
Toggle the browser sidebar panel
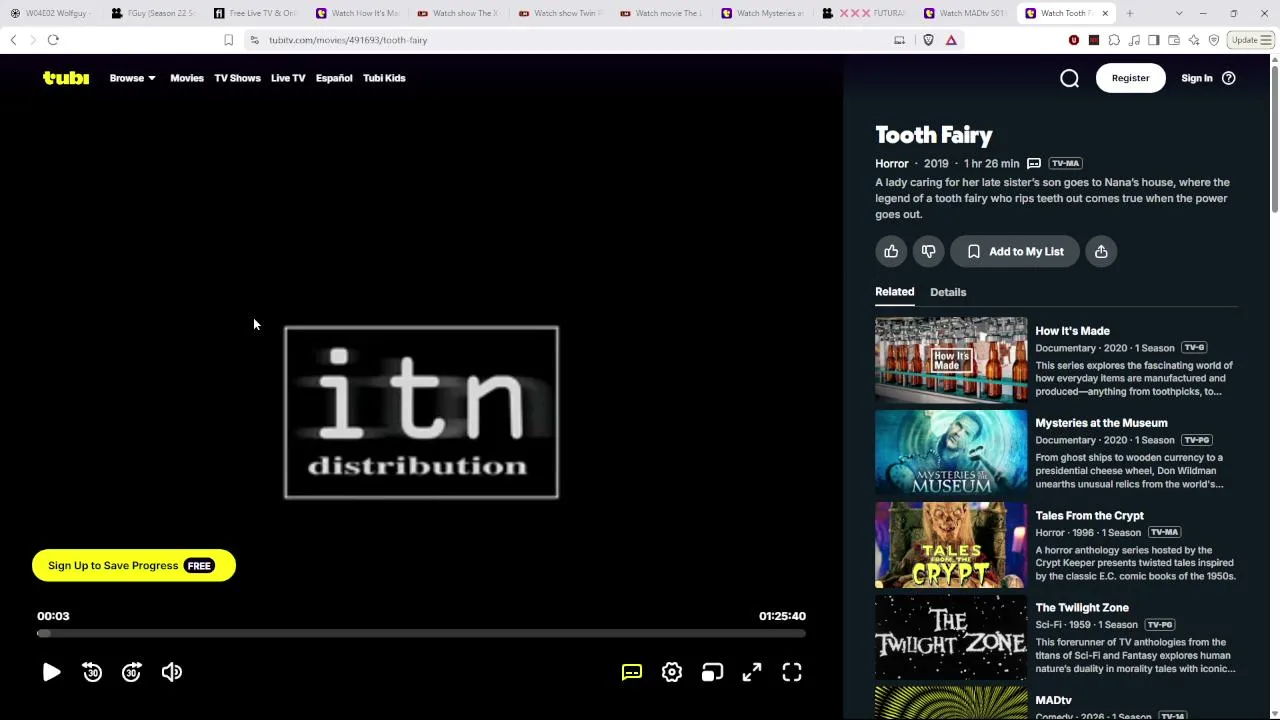[x=1154, y=40]
